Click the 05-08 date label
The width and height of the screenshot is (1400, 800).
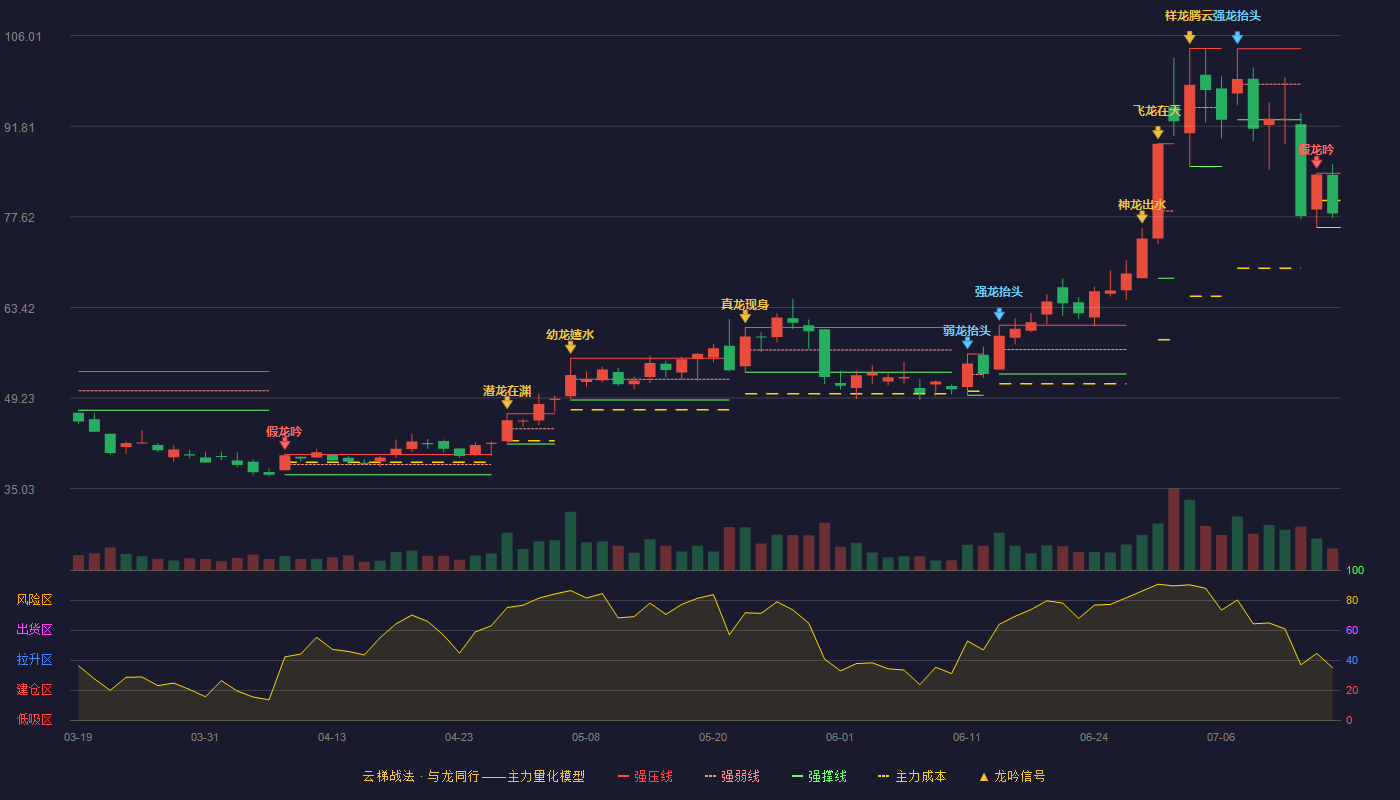tap(586, 737)
